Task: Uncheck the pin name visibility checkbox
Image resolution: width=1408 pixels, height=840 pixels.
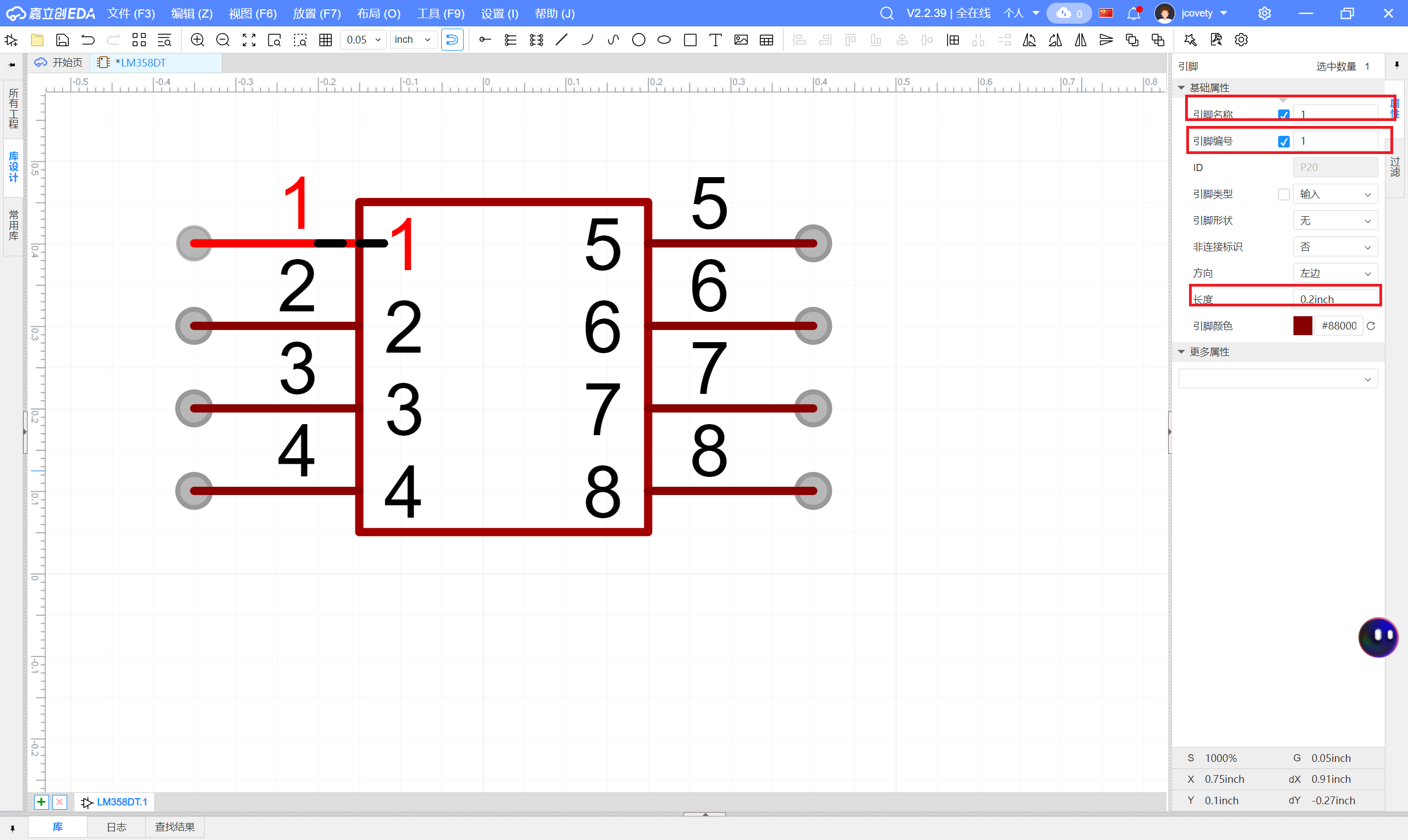Action: [x=1283, y=114]
